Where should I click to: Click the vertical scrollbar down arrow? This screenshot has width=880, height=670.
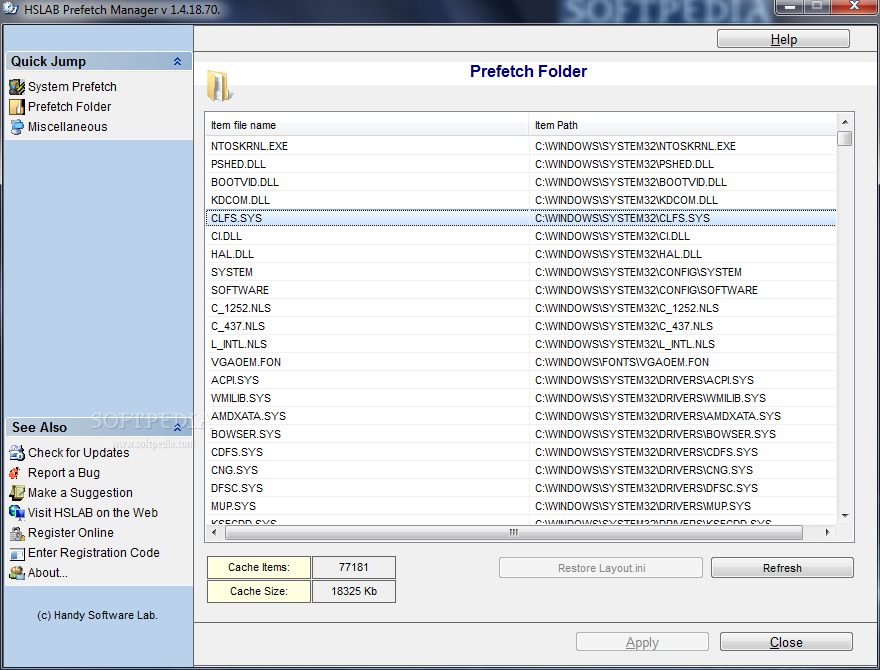click(845, 515)
